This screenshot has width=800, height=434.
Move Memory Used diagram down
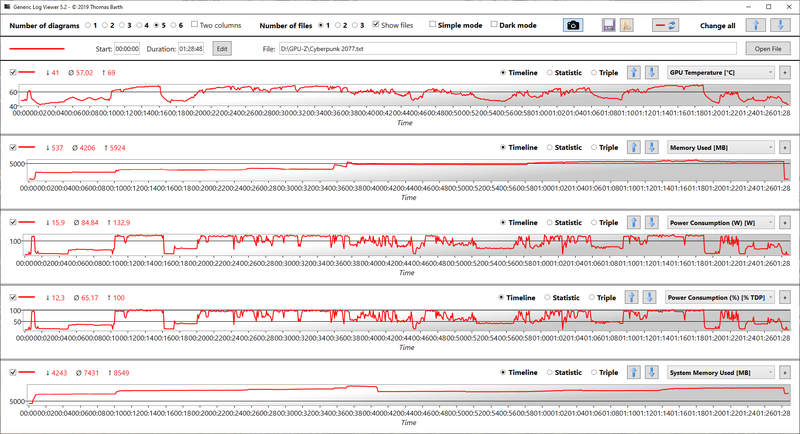651,147
